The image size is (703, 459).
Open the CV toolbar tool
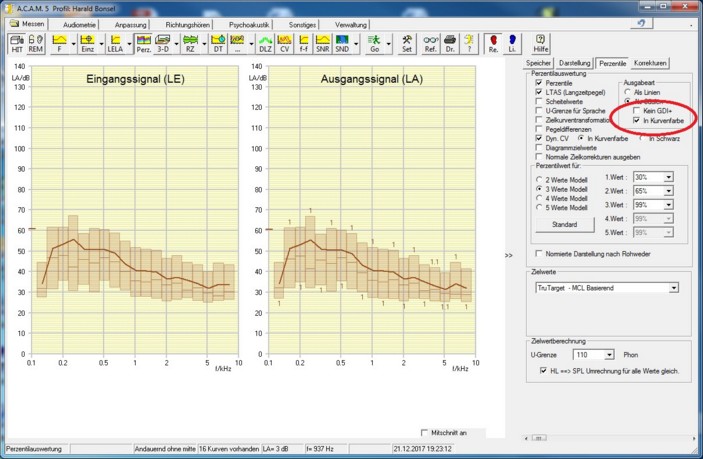(x=285, y=44)
